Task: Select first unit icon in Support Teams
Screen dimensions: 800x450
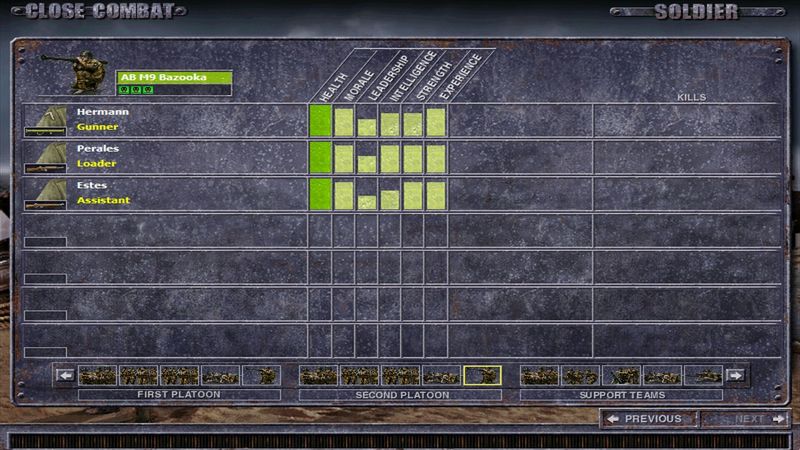Action: [x=539, y=376]
